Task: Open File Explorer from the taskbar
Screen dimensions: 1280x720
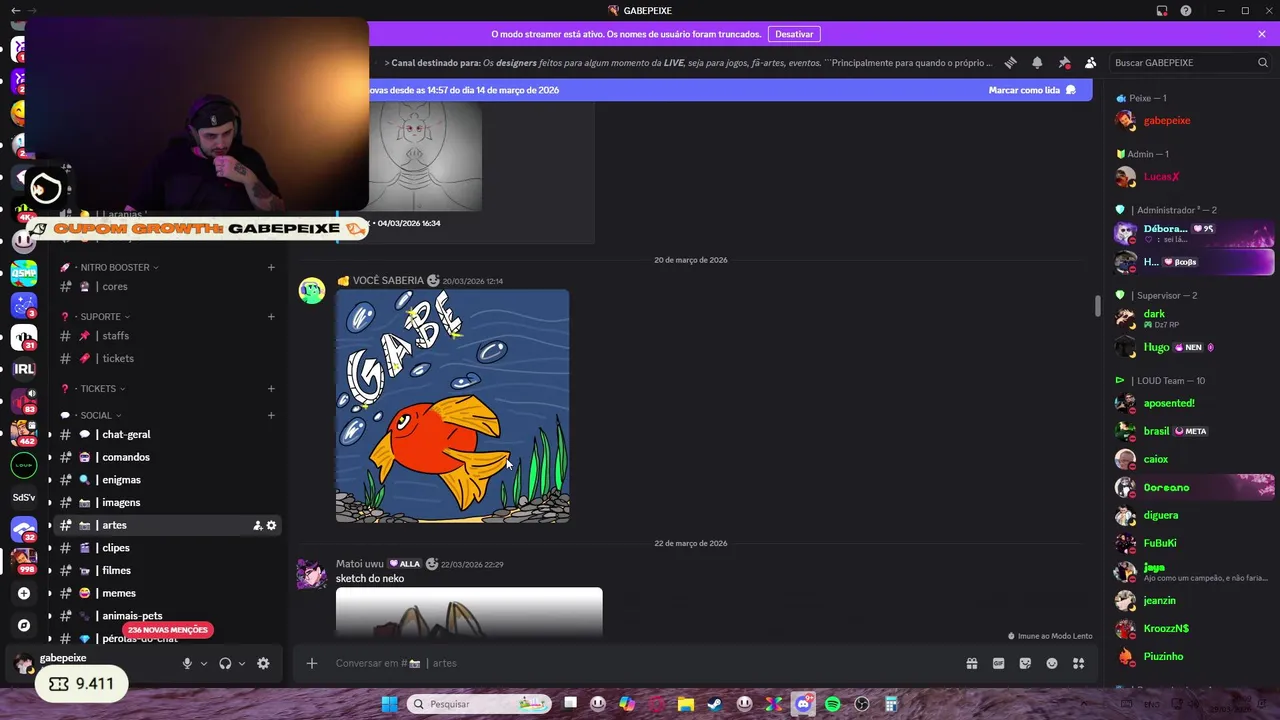Action: pos(686,704)
